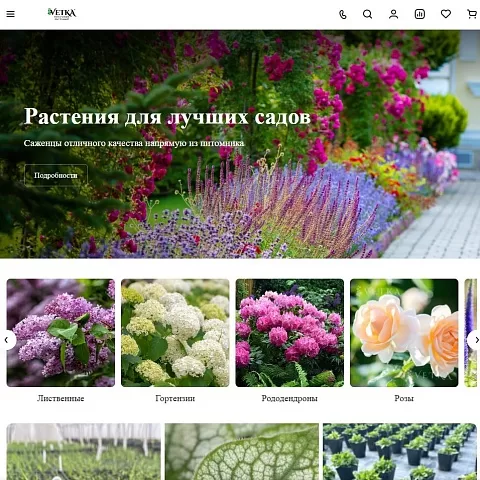This screenshot has width=480, height=480.
Task: Open the user account icon
Action: tap(394, 14)
